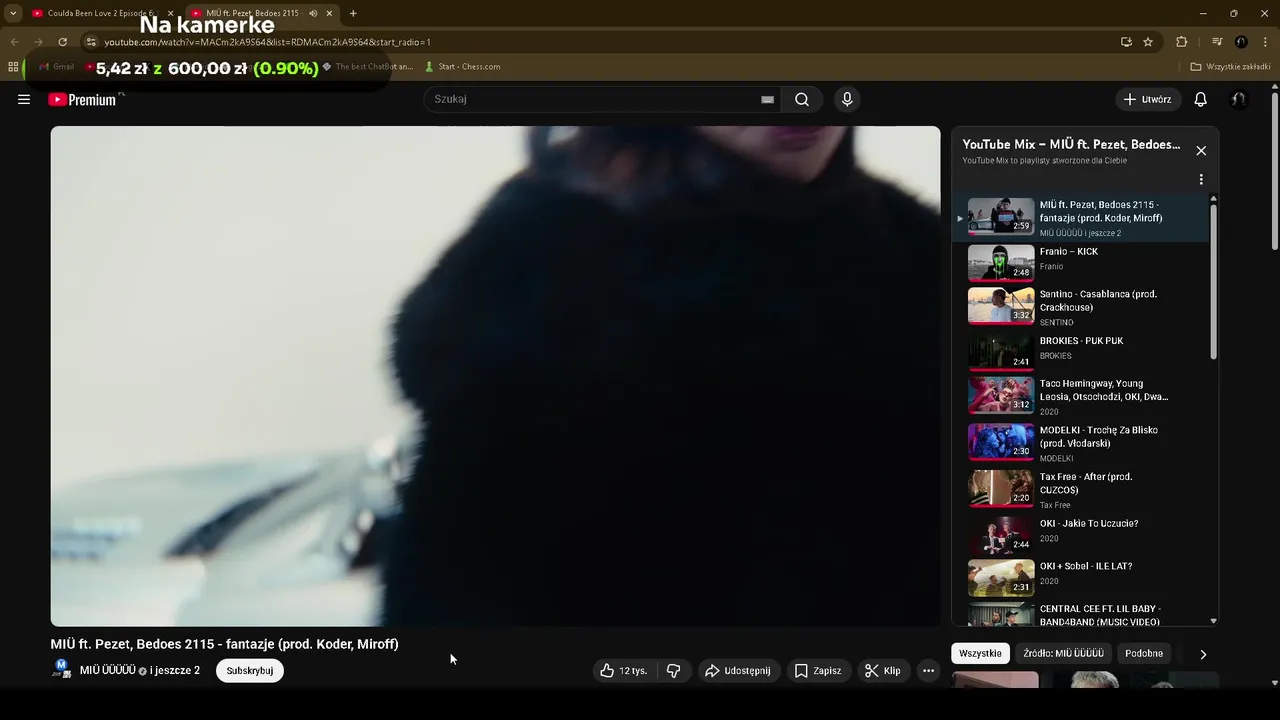Close the MIÜ ft. Pezet tab
The width and height of the screenshot is (1280, 720).
coord(330,13)
